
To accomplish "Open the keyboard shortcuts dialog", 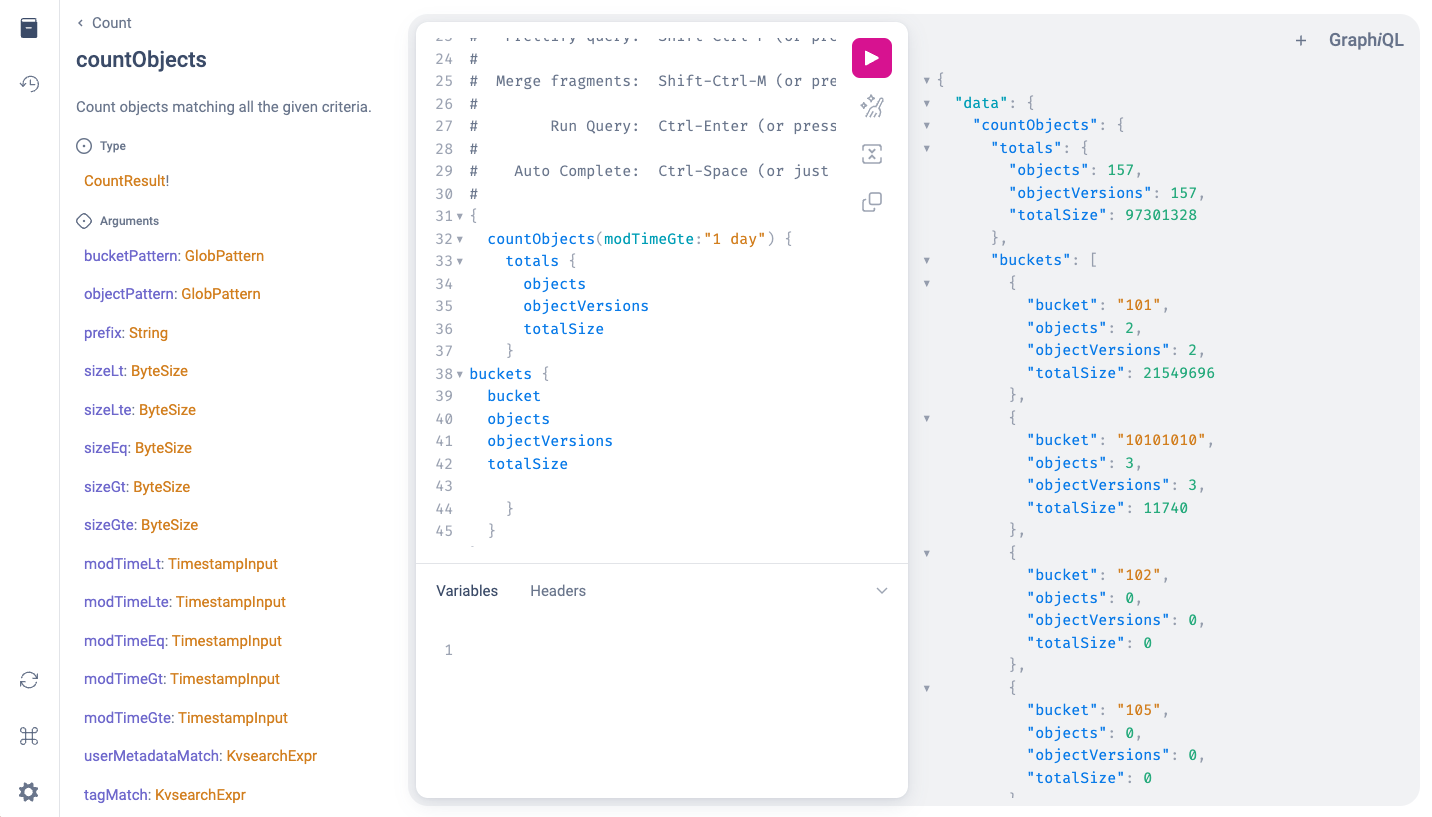I will (x=29, y=736).
